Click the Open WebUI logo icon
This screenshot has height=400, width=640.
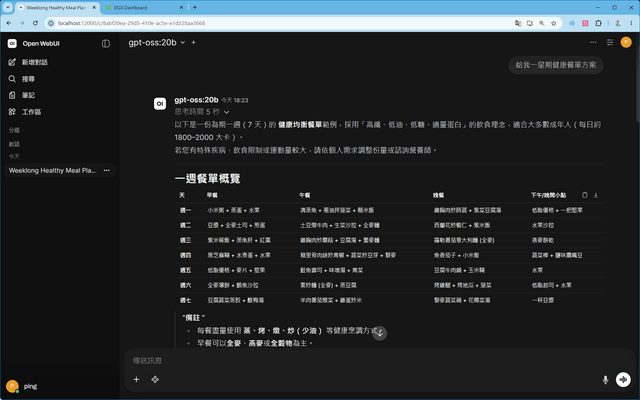click(12, 43)
